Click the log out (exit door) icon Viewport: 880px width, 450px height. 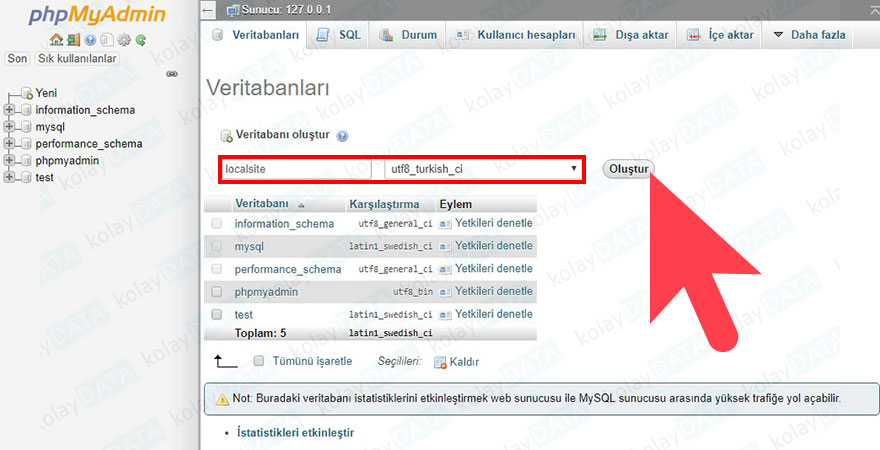74,40
